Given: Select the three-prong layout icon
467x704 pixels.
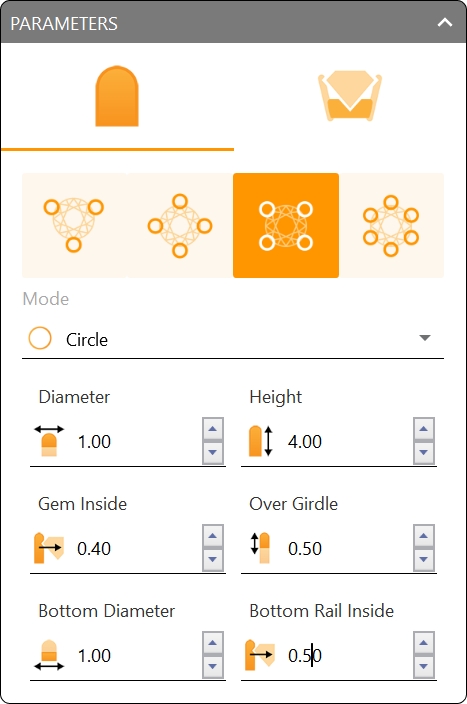Looking at the screenshot, I should click(x=75, y=225).
